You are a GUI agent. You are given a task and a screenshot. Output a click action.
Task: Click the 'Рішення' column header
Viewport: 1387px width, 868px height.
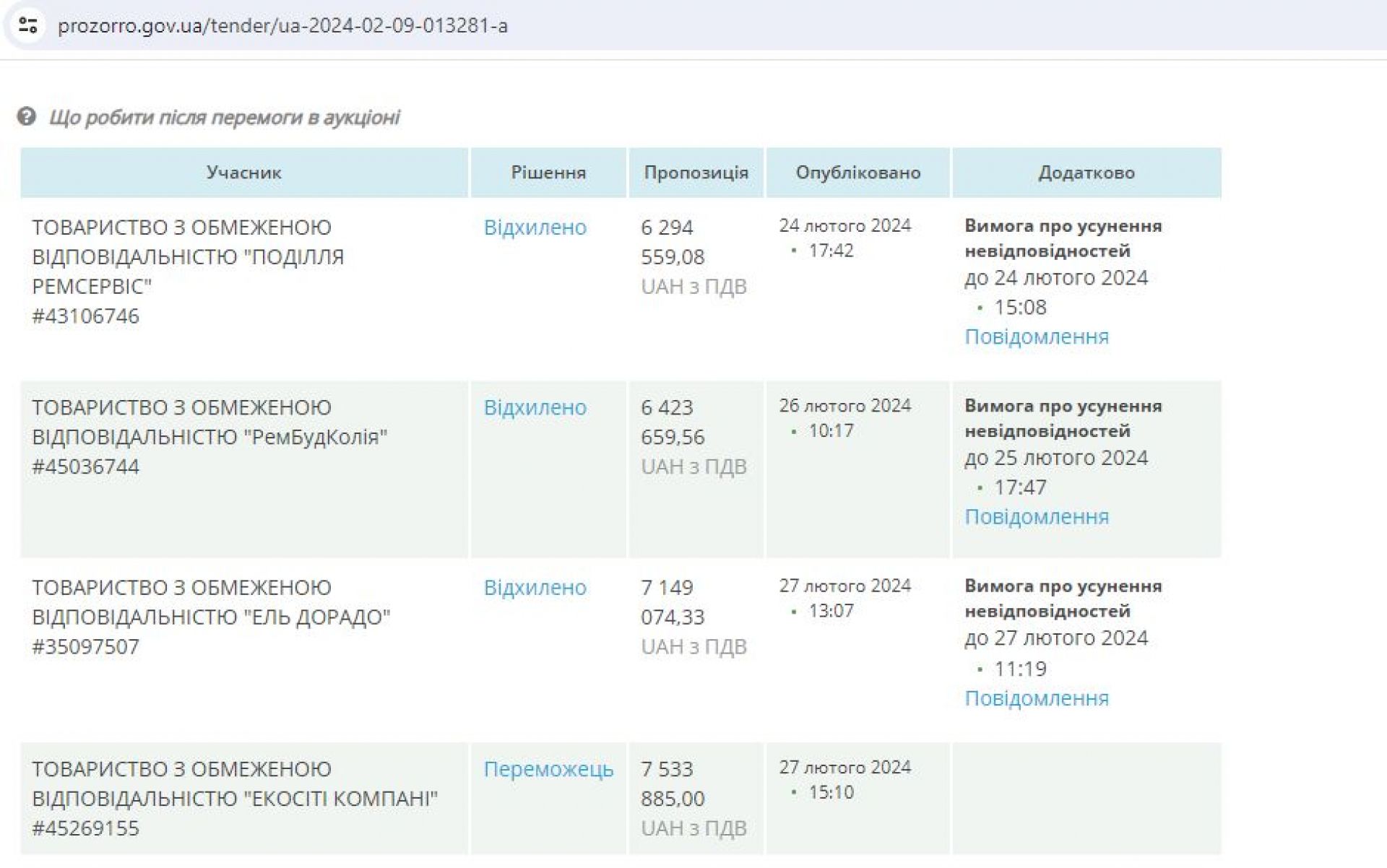(x=548, y=173)
